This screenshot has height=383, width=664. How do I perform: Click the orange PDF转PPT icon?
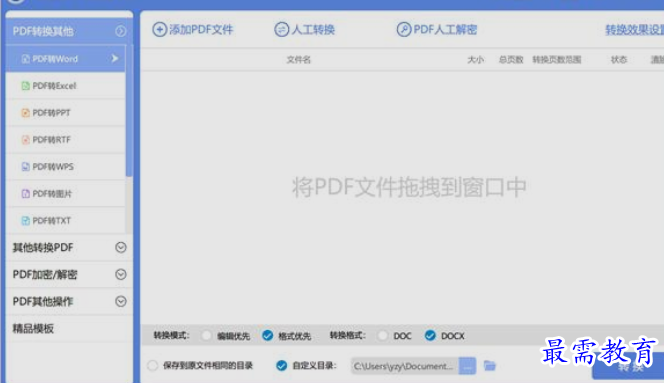(26, 113)
